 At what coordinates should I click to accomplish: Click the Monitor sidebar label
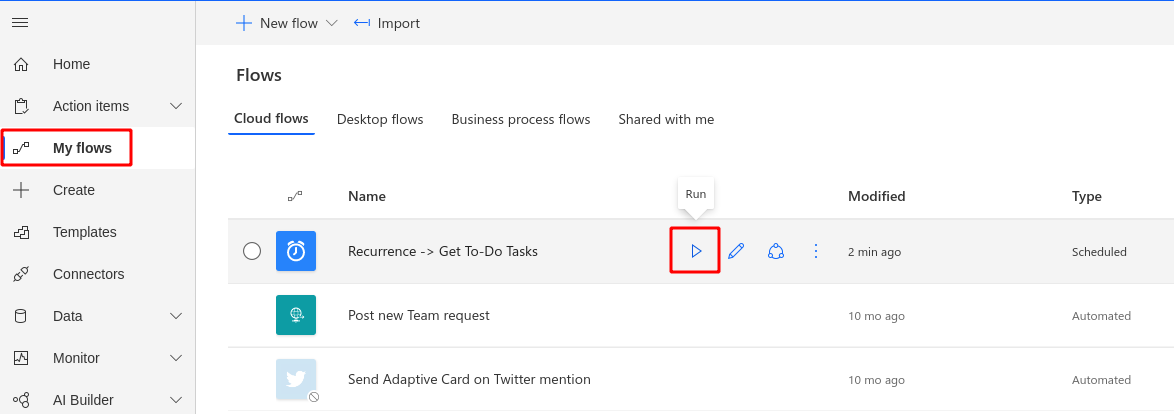(x=76, y=358)
